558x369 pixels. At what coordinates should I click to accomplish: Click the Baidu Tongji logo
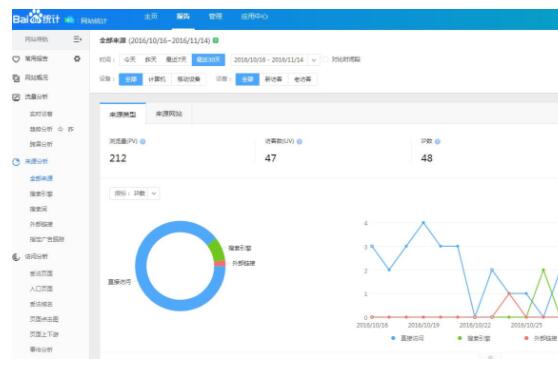[x=36, y=18]
